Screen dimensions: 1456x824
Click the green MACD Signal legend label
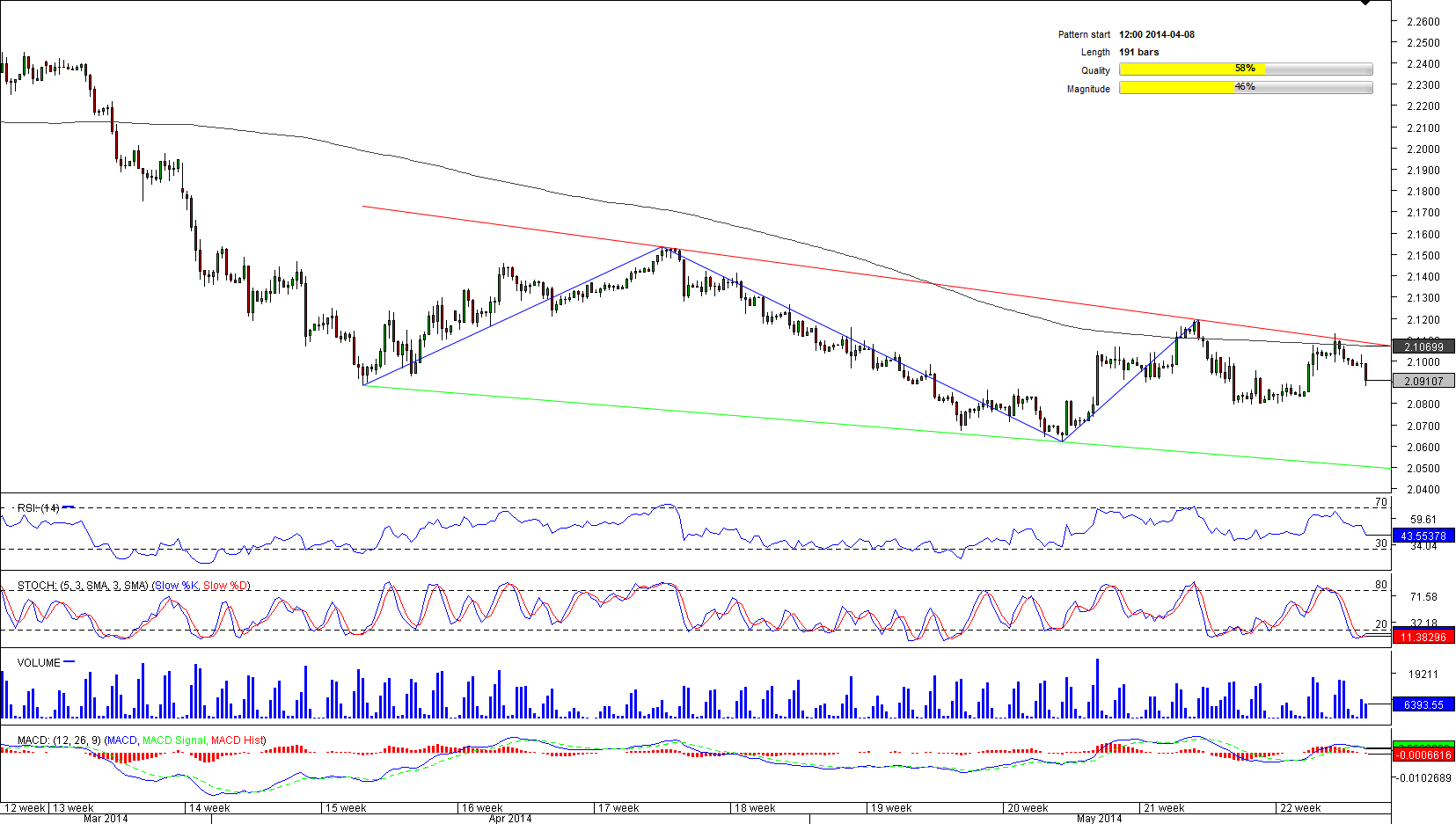173,740
